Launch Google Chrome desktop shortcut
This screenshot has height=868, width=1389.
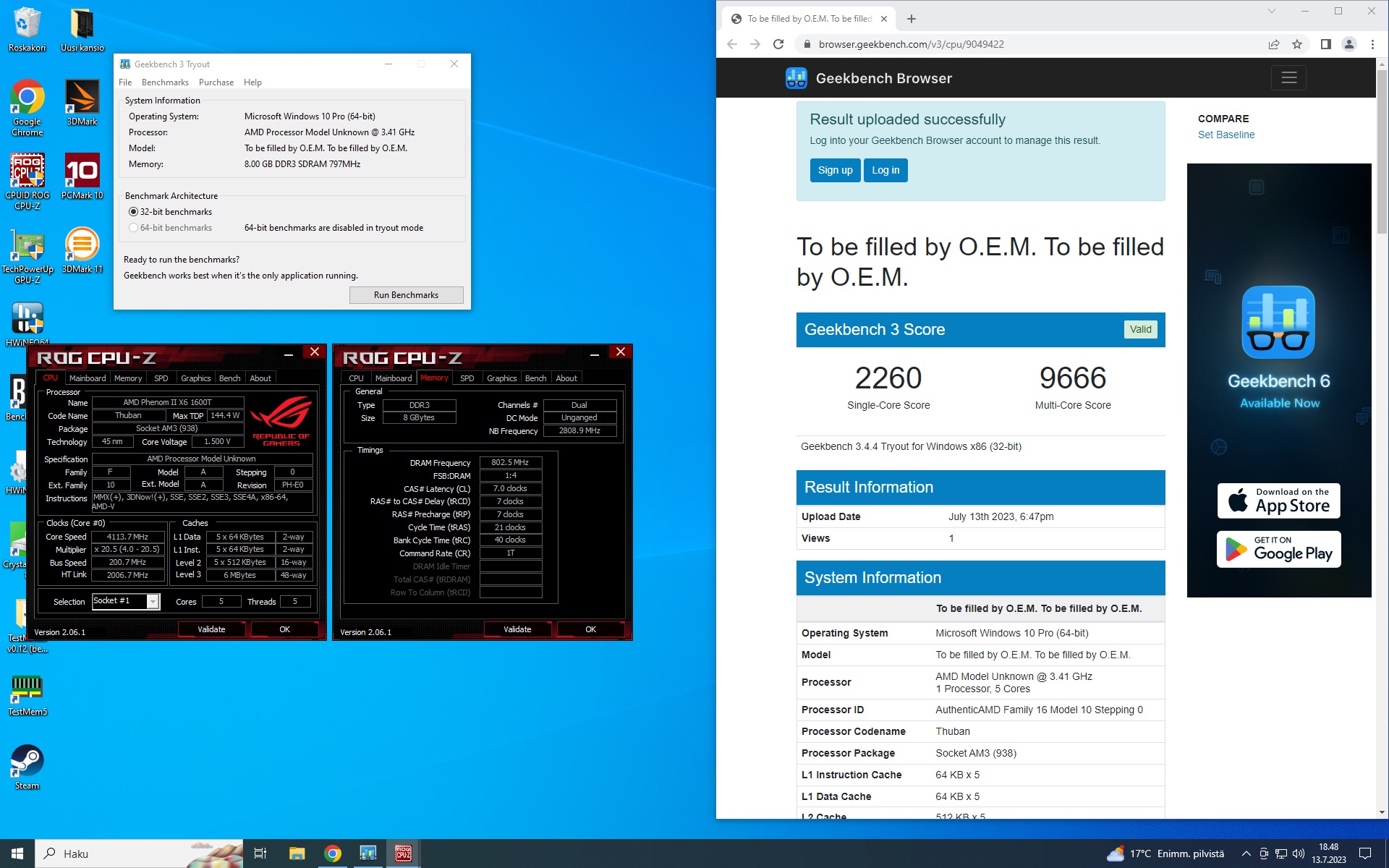(27, 108)
